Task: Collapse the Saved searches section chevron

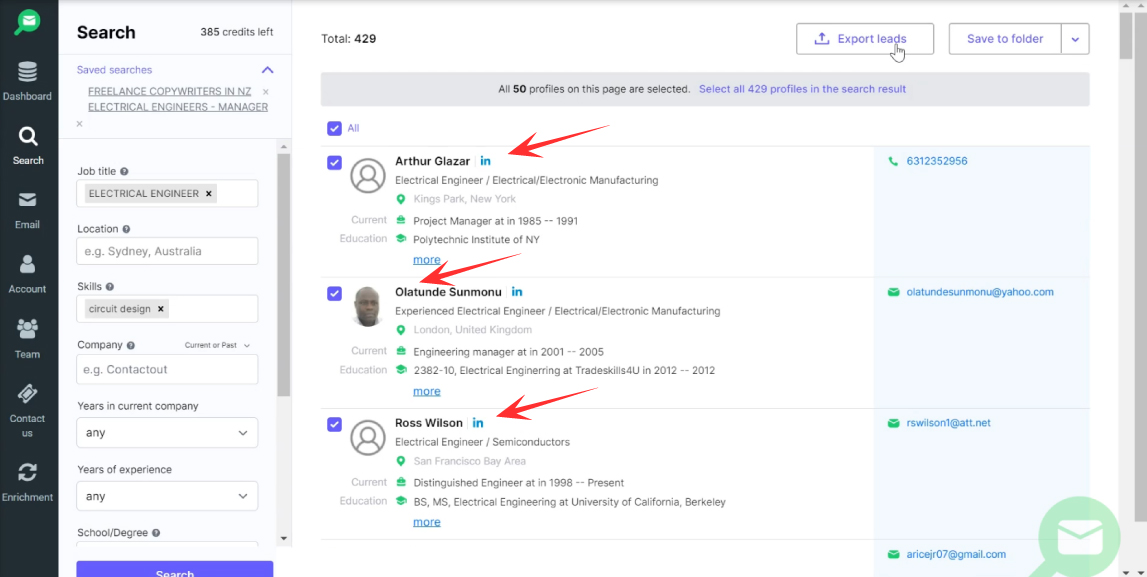Action: coord(268,70)
